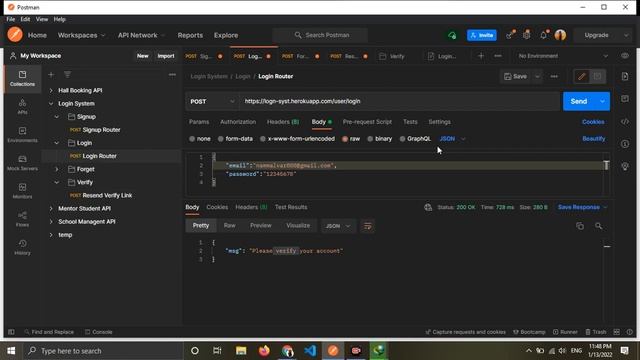Open the Tests request tab
This screenshot has width=640, height=360.
pyautogui.click(x=410, y=122)
